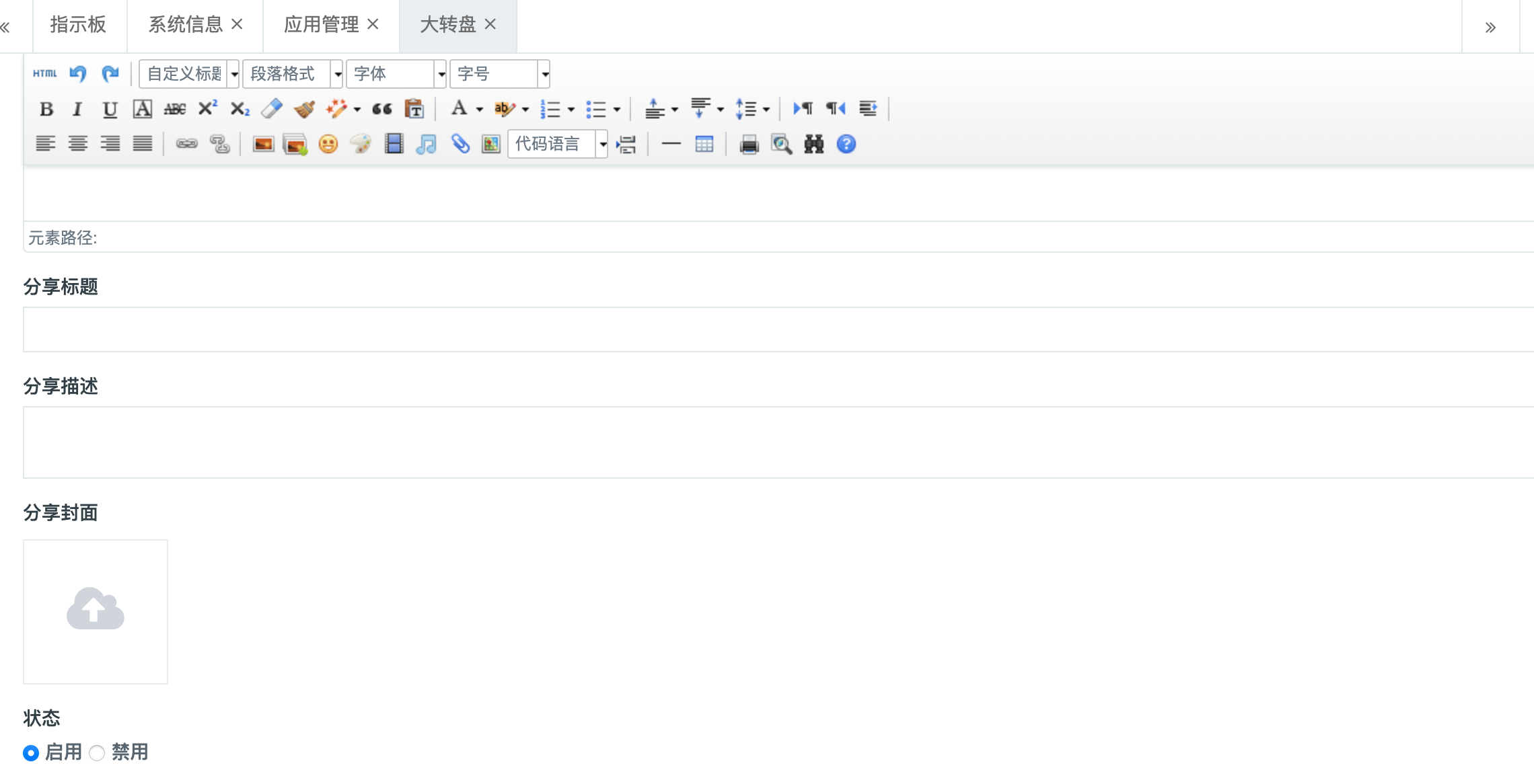Open the 字体 font dropdown
The width and height of the screenshot is (1534, 784).
point(441,74)
